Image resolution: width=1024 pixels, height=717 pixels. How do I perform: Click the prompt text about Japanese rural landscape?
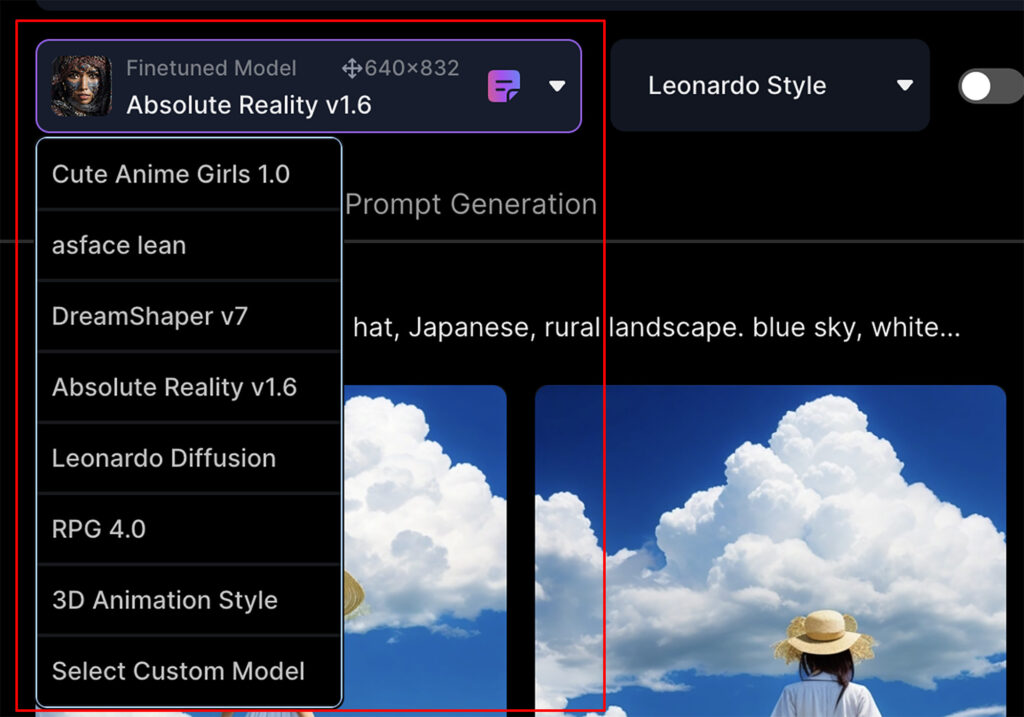pyautogui.click(x=656, y=327)
